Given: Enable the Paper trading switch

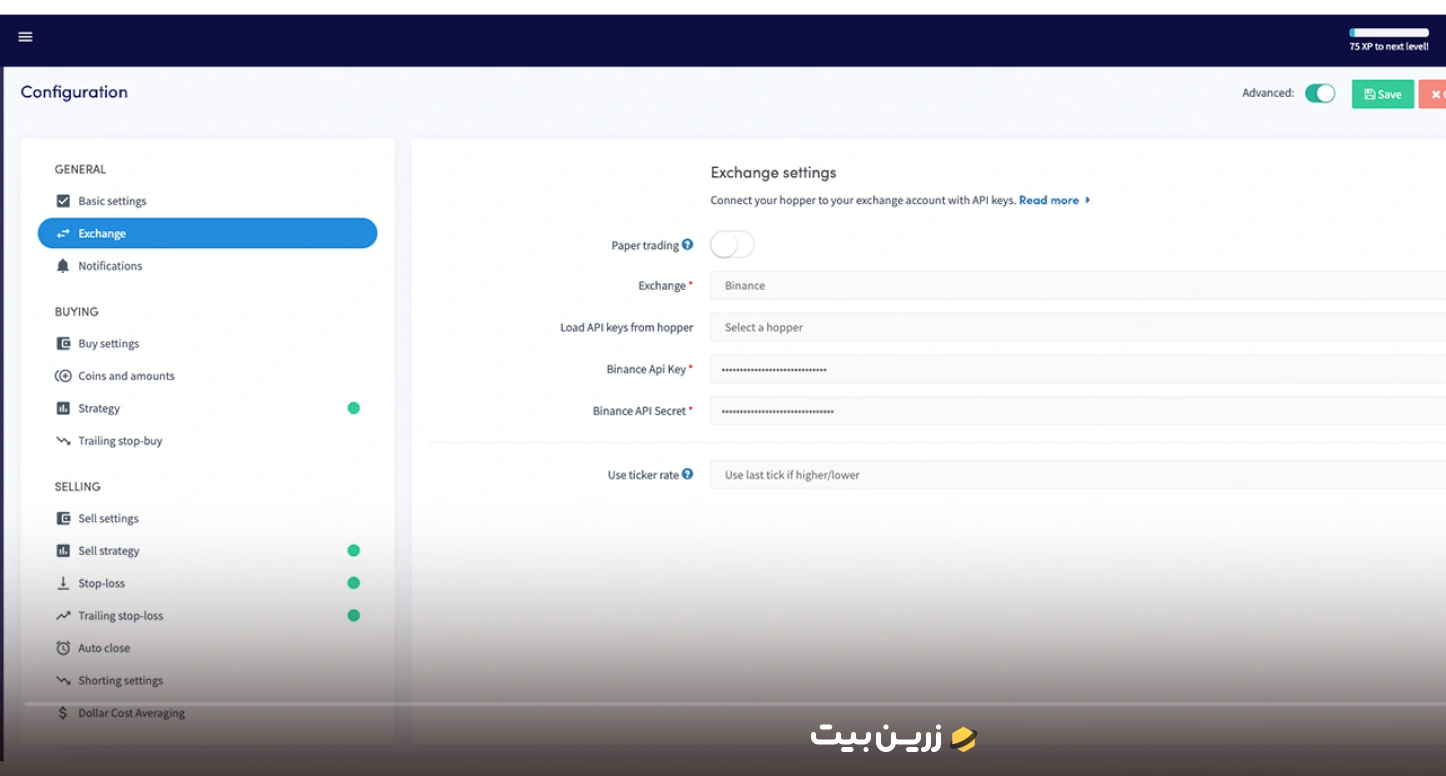Looking at the screenshot, I should point(732,245).
